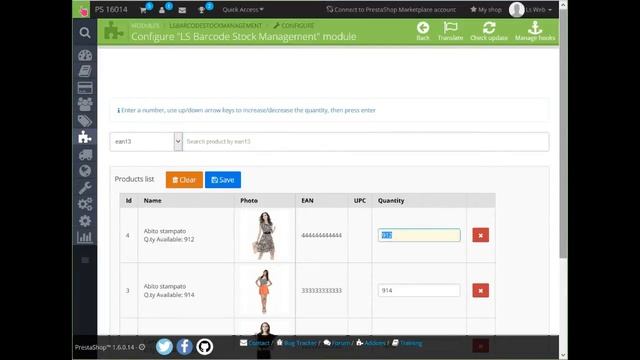
Task: Click EAN value 333333333333
Action: [321, 291]
